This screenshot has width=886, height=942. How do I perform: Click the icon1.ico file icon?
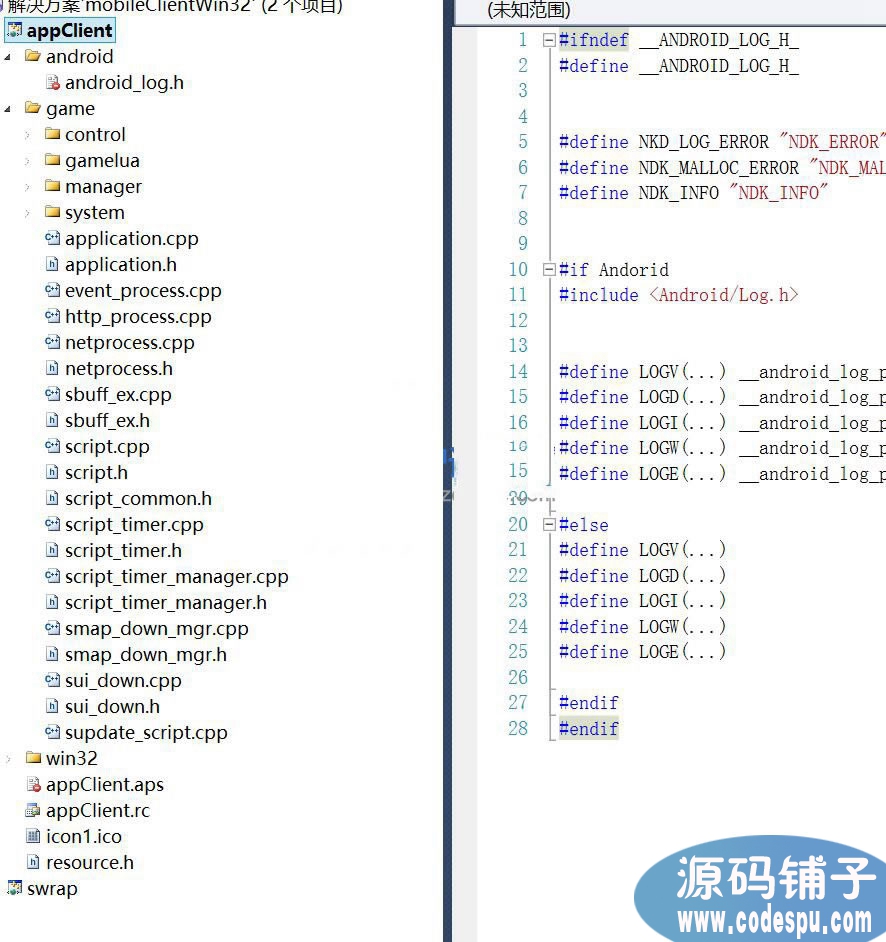coord(33,836)
